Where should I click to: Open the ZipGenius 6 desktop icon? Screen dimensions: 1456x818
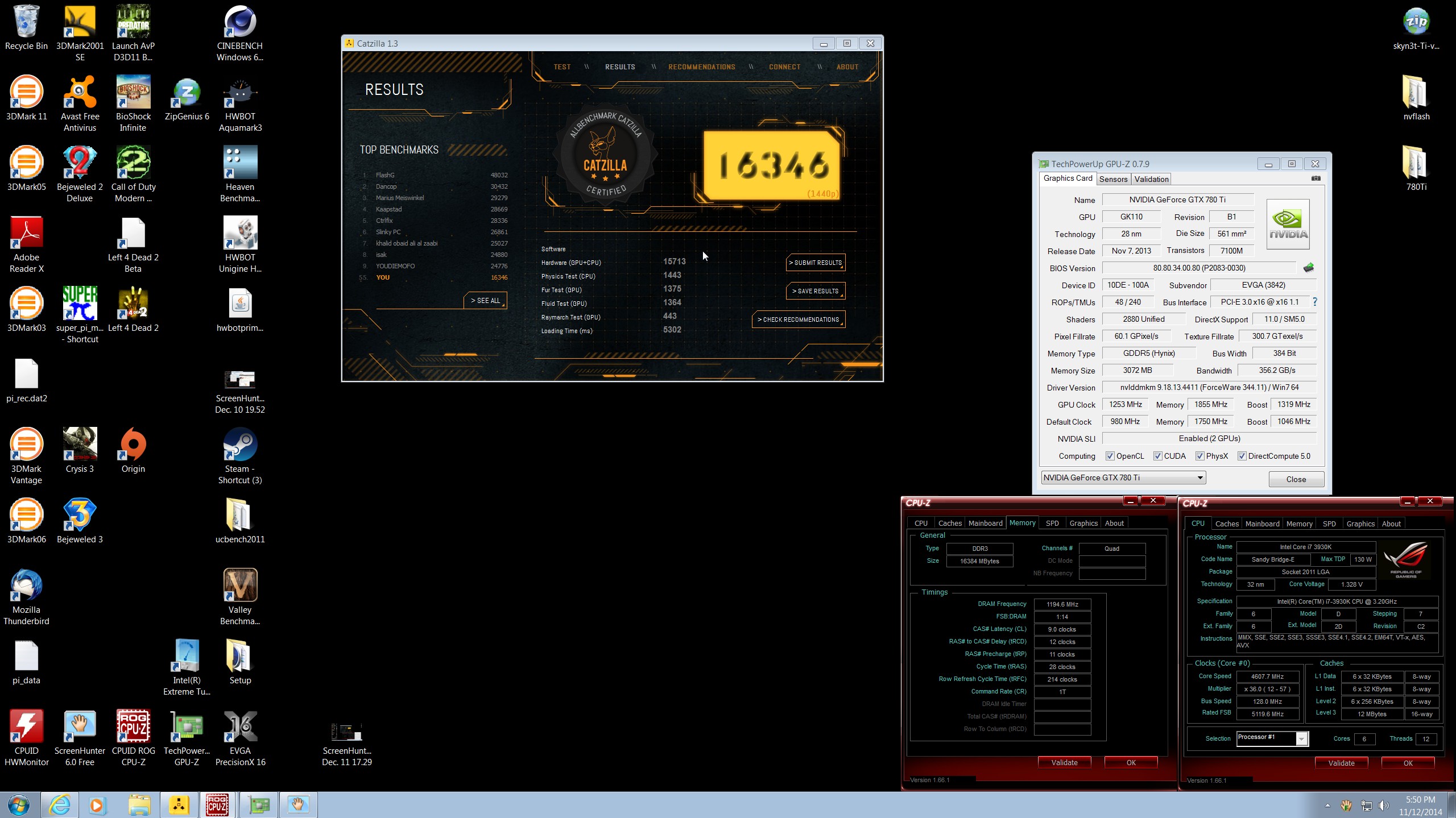(x=187, y=98)
